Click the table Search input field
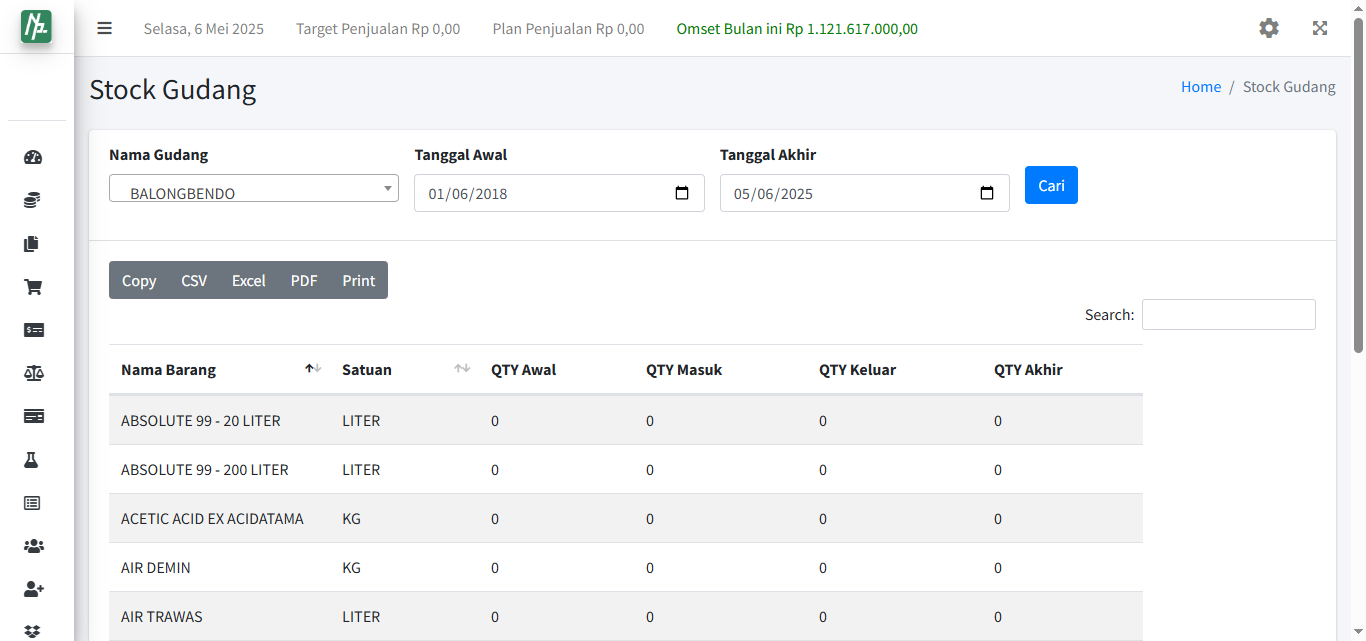Viewport: 1366px width, 641px height. [1228, 315]
